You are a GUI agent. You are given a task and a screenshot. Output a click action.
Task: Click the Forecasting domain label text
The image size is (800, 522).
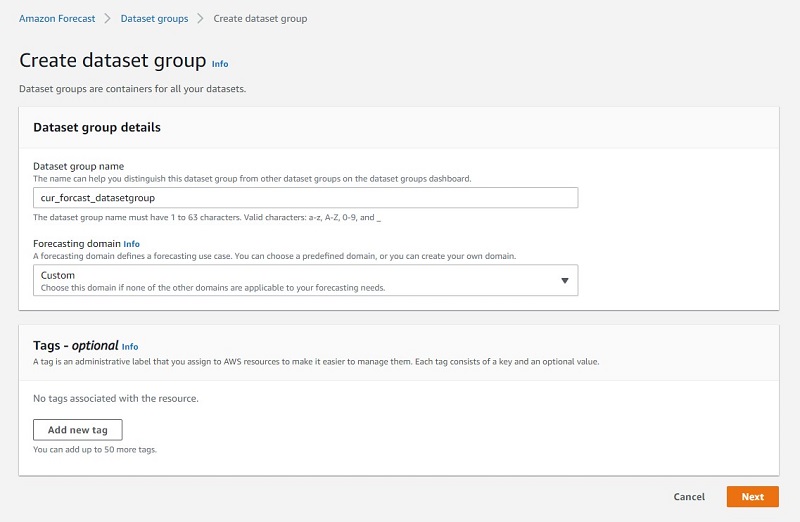[77, 243]
